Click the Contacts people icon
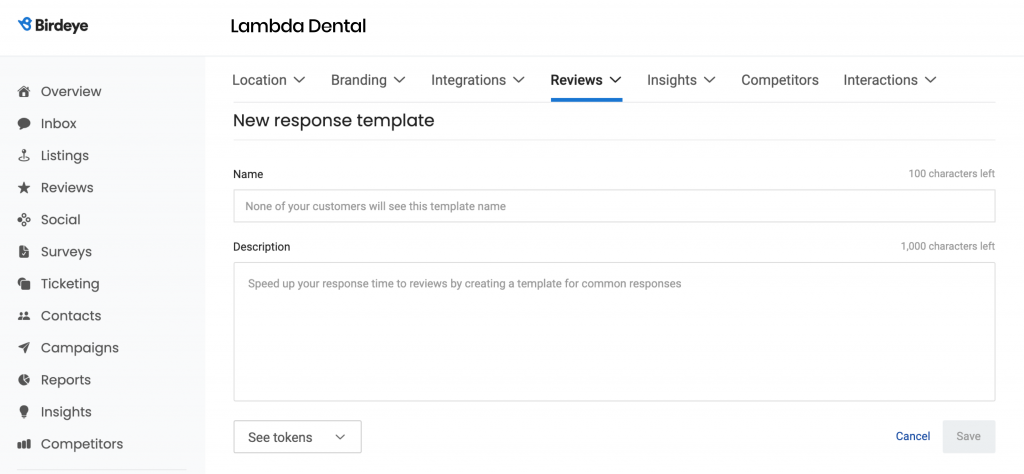1024x474 pixels. click(24, 315)
